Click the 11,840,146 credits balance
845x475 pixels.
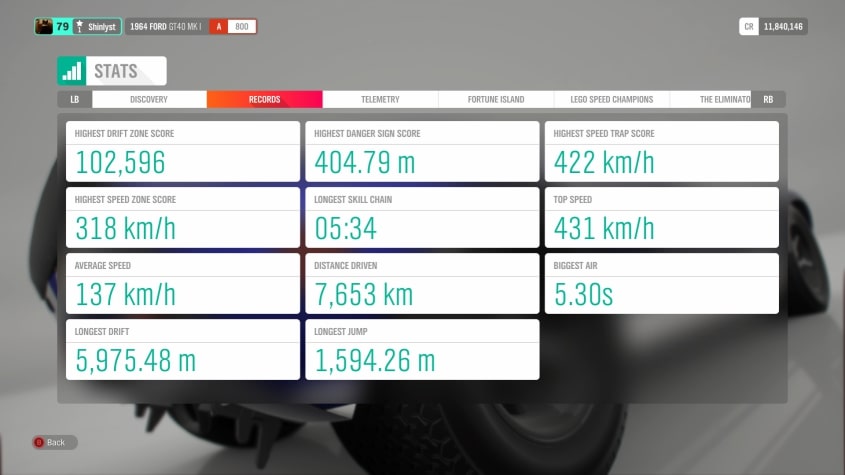[784, 27]
